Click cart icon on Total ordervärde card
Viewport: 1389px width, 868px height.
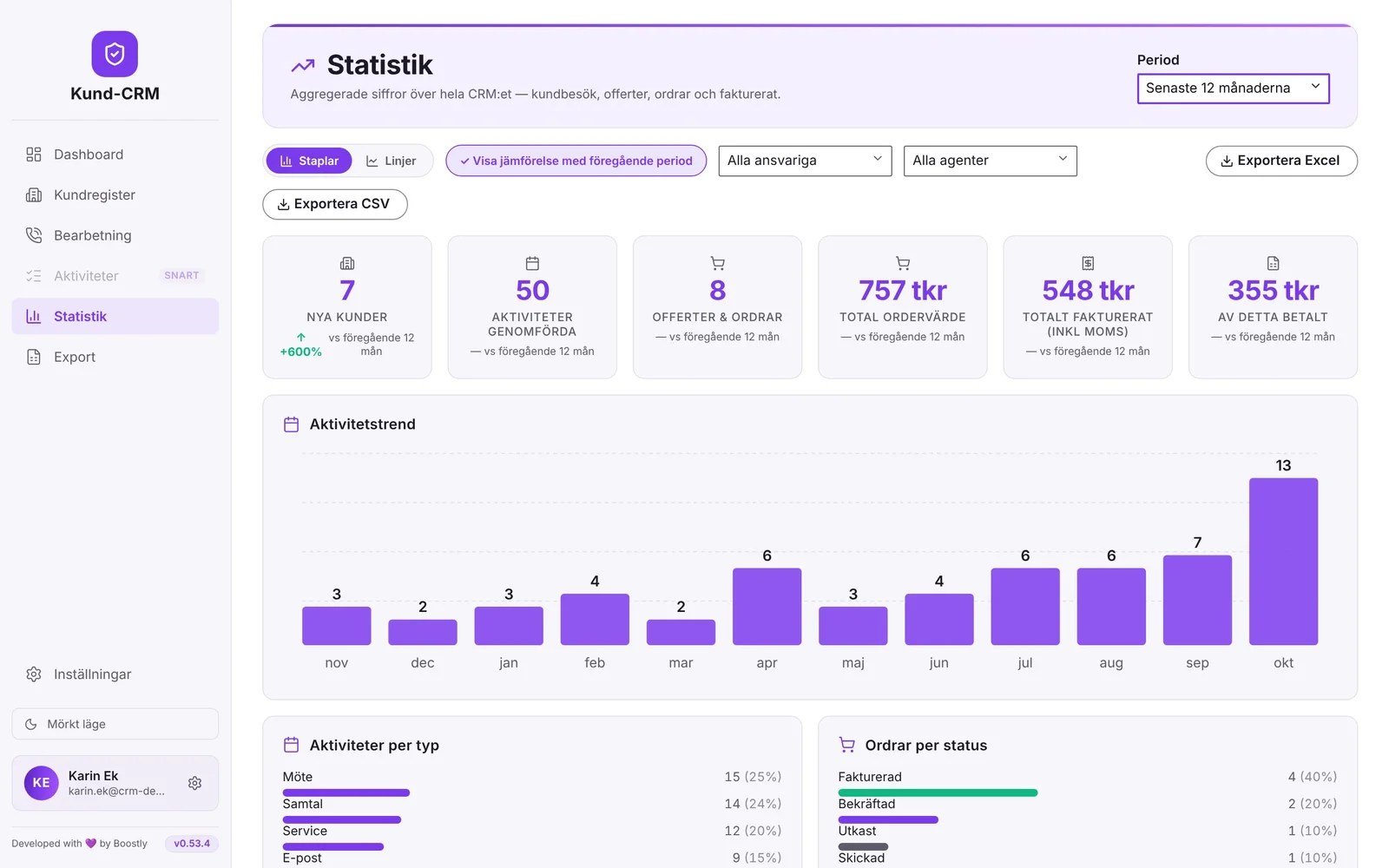click(903, 263)
